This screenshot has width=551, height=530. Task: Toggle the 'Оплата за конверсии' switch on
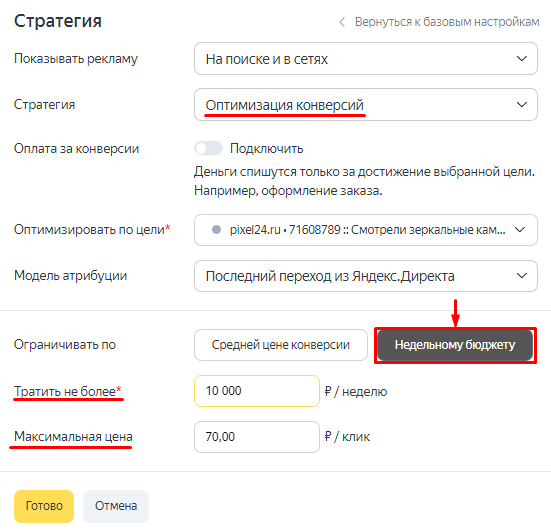(208, 148)
